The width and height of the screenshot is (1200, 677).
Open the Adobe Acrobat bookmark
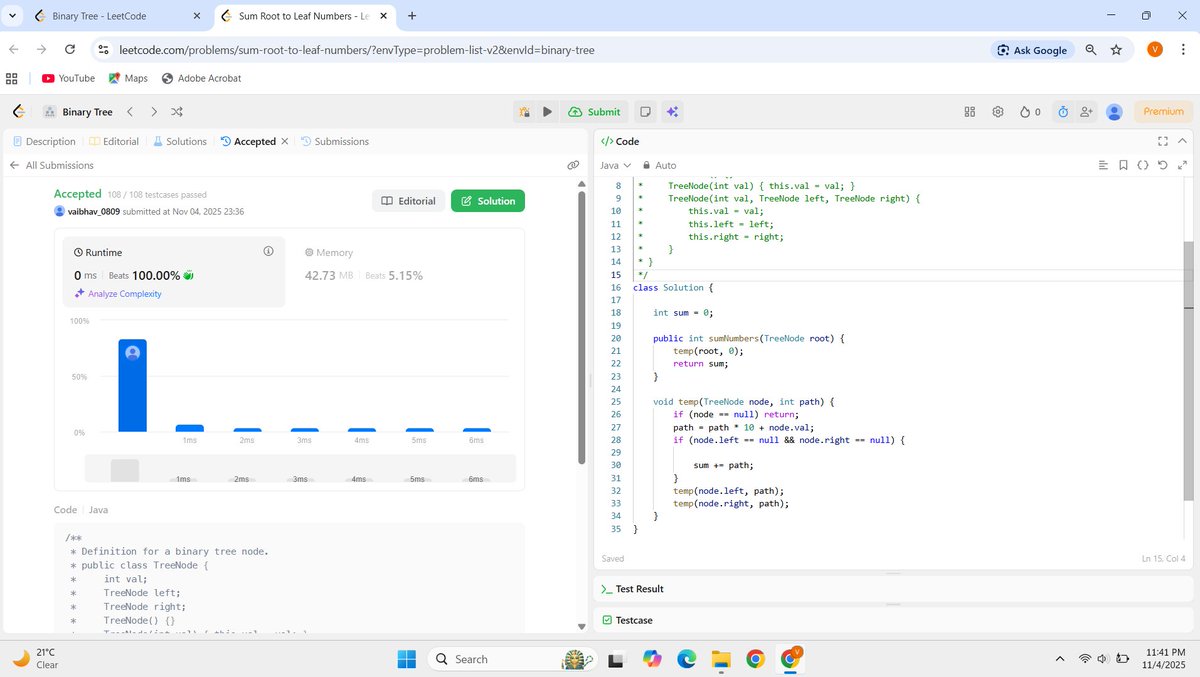(201, 78)
